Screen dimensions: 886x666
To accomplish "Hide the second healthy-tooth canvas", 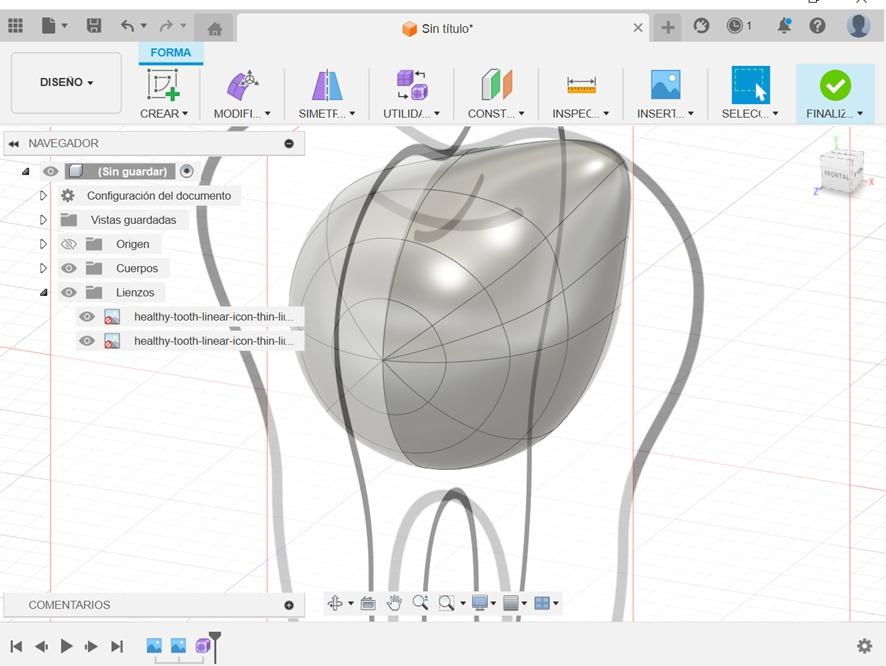I will (x=86, y=341).
